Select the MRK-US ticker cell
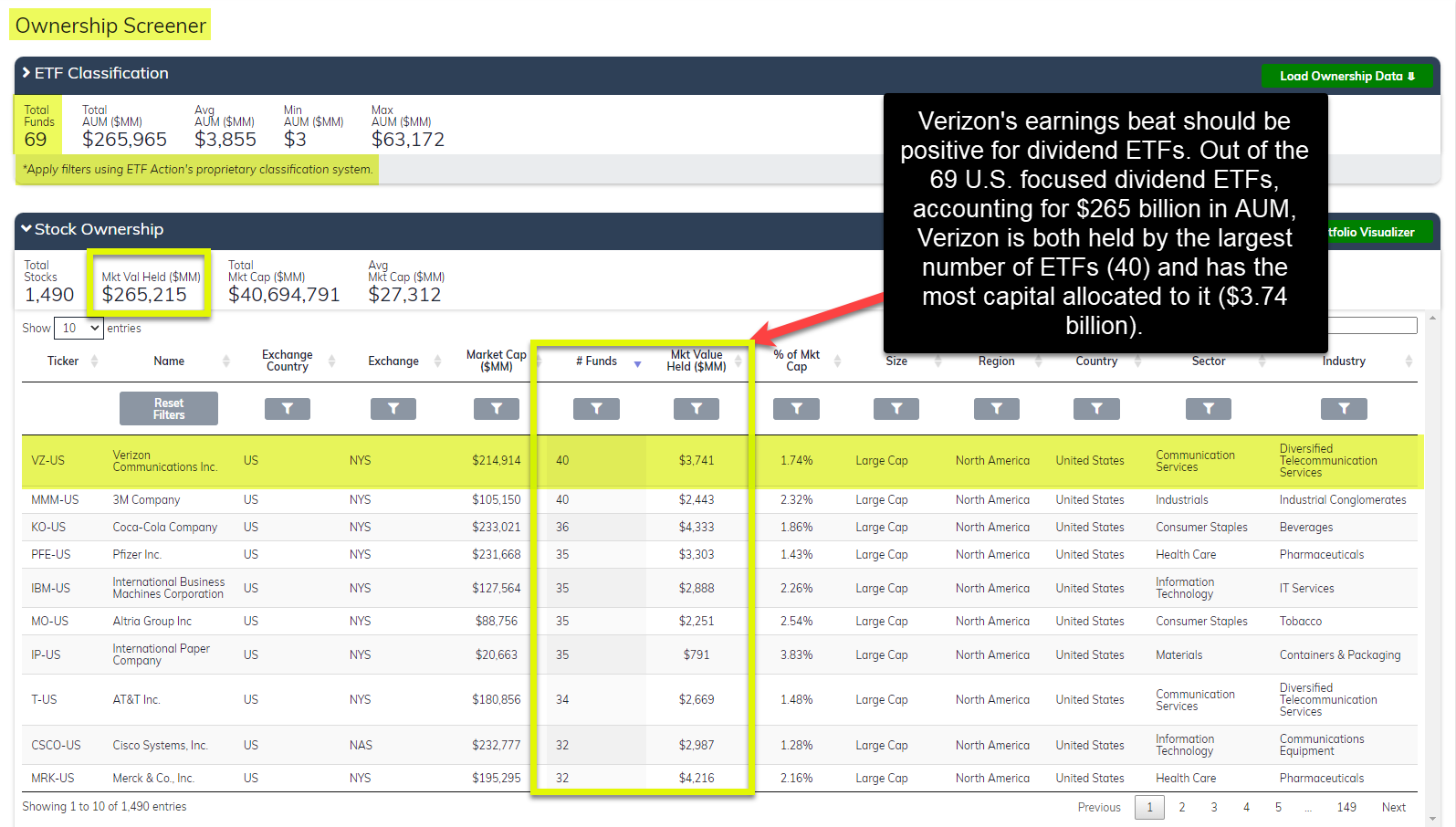This screenshot has width=1456, height=827. 53,779
